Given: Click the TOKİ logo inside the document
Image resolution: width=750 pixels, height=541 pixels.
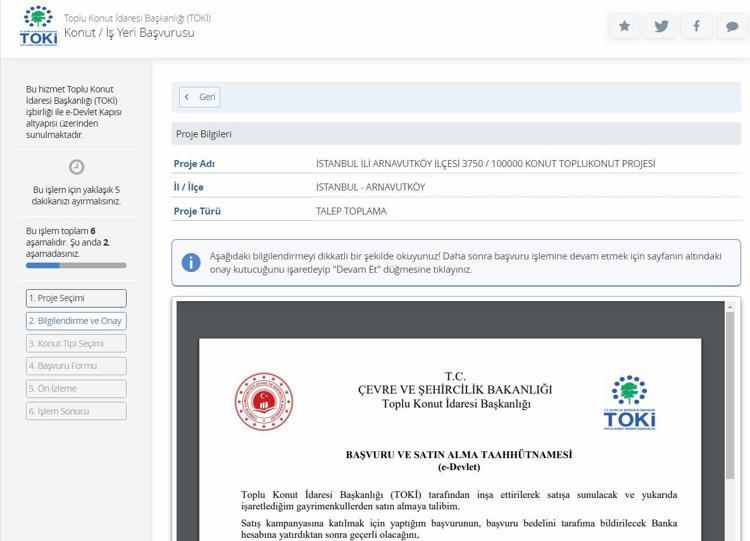Looking at the screenshot, I should pyautogui.click(x=629, y=402).
